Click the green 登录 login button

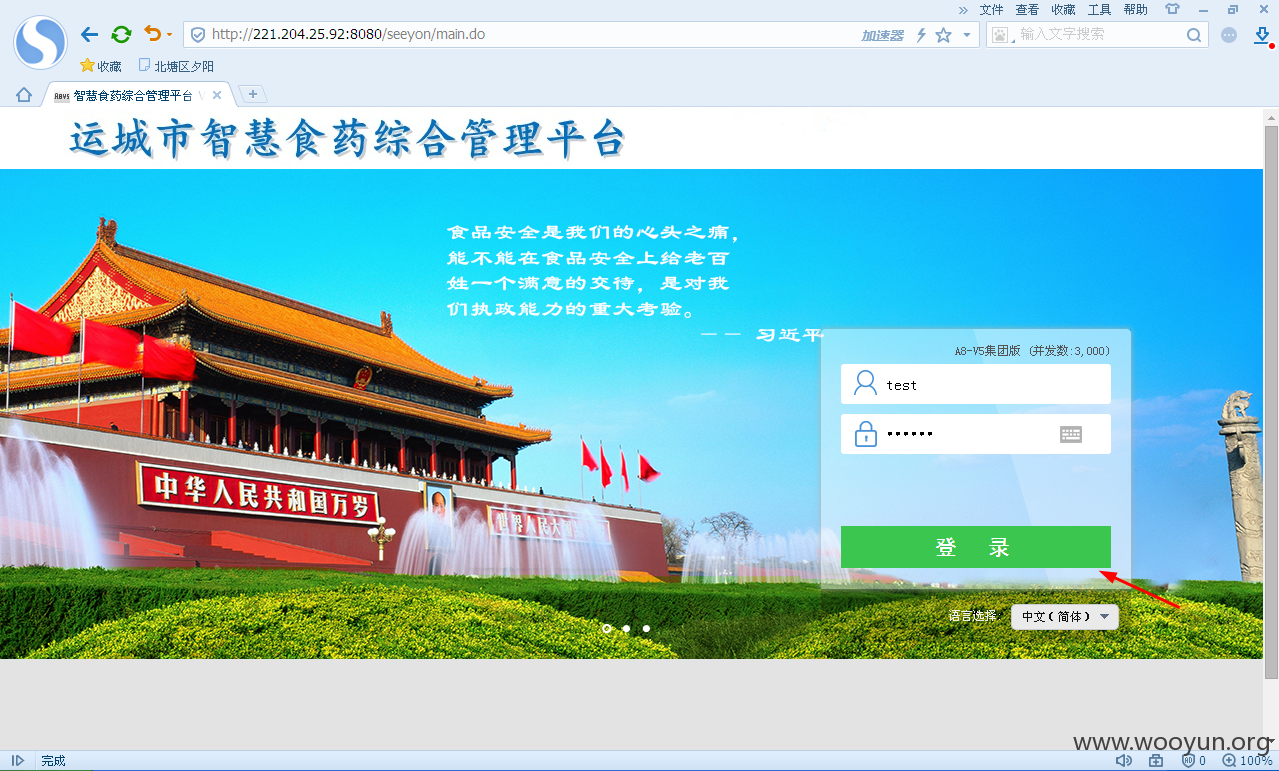click(x=975, y=547)
